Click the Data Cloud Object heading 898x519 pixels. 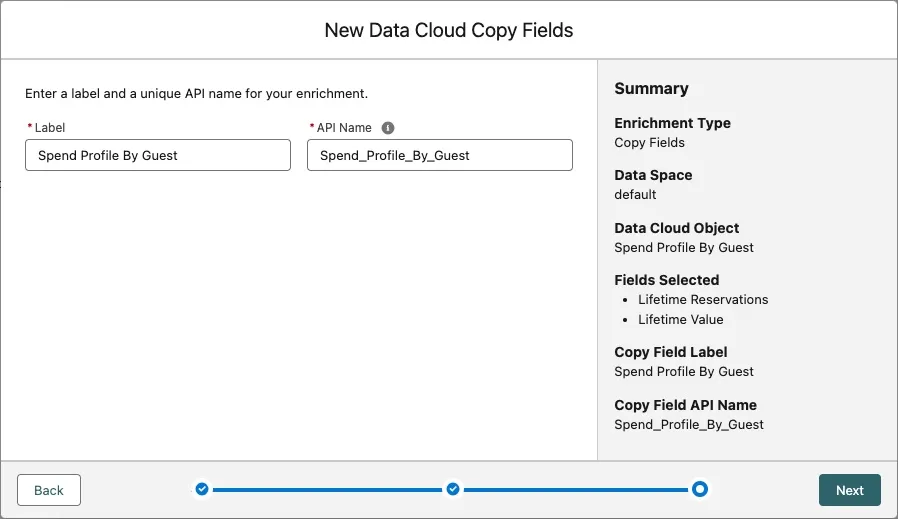tap(677, 228)
